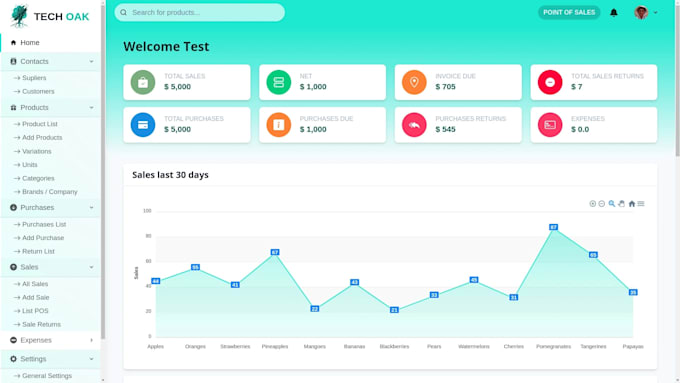Viewport: 680px width, 383px height.
Task: Click the Invoice Due pin icon
Action: (x=414, y=82)
